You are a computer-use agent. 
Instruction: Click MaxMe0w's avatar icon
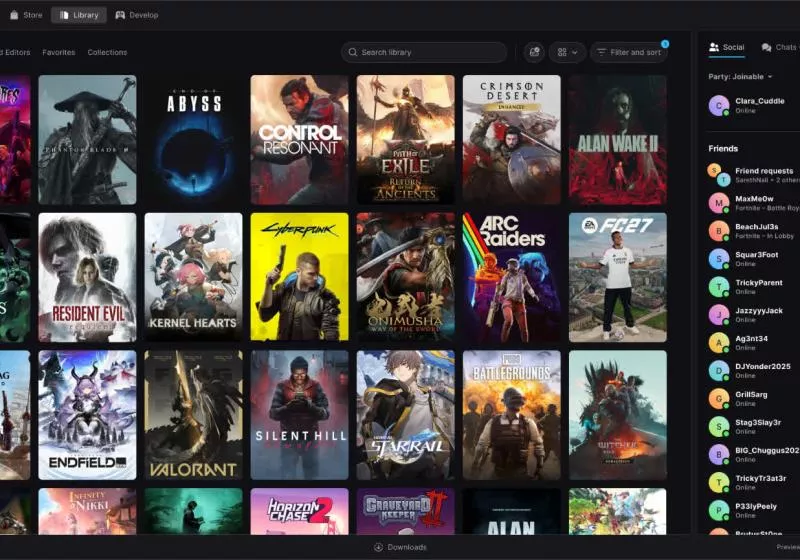click(x=719, y=203)
